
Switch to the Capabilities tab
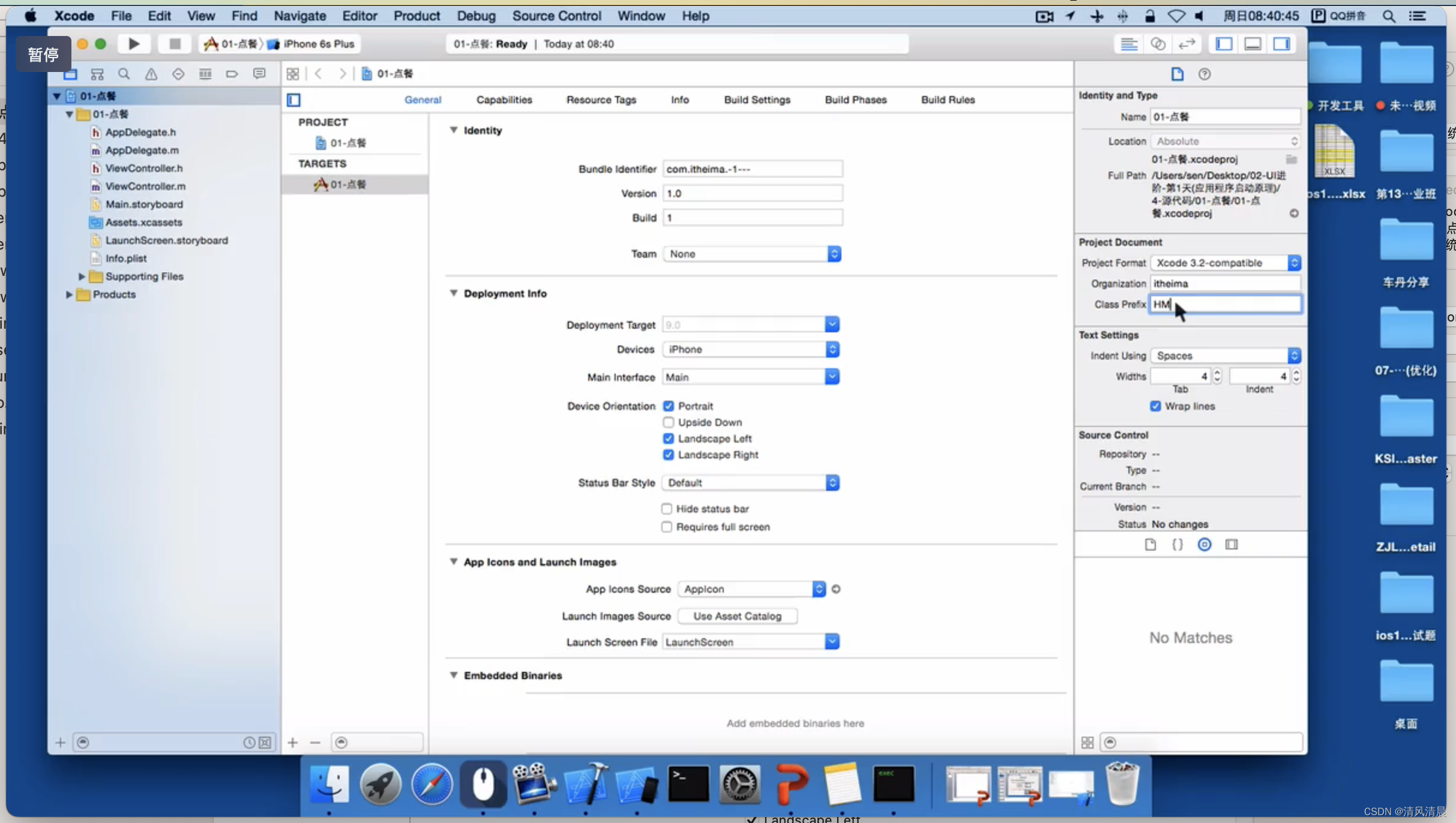(x=504, y=100)
